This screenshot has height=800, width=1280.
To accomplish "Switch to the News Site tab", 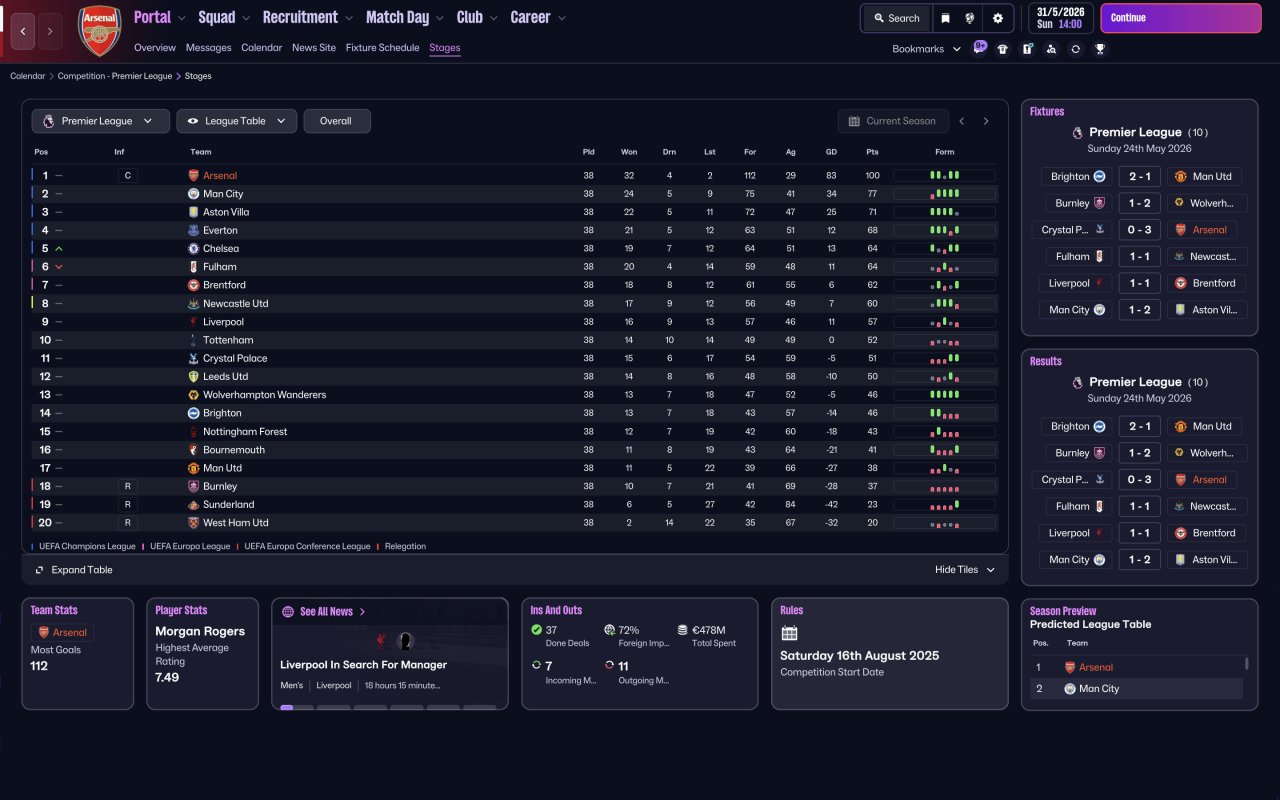I will coord(314,48).
